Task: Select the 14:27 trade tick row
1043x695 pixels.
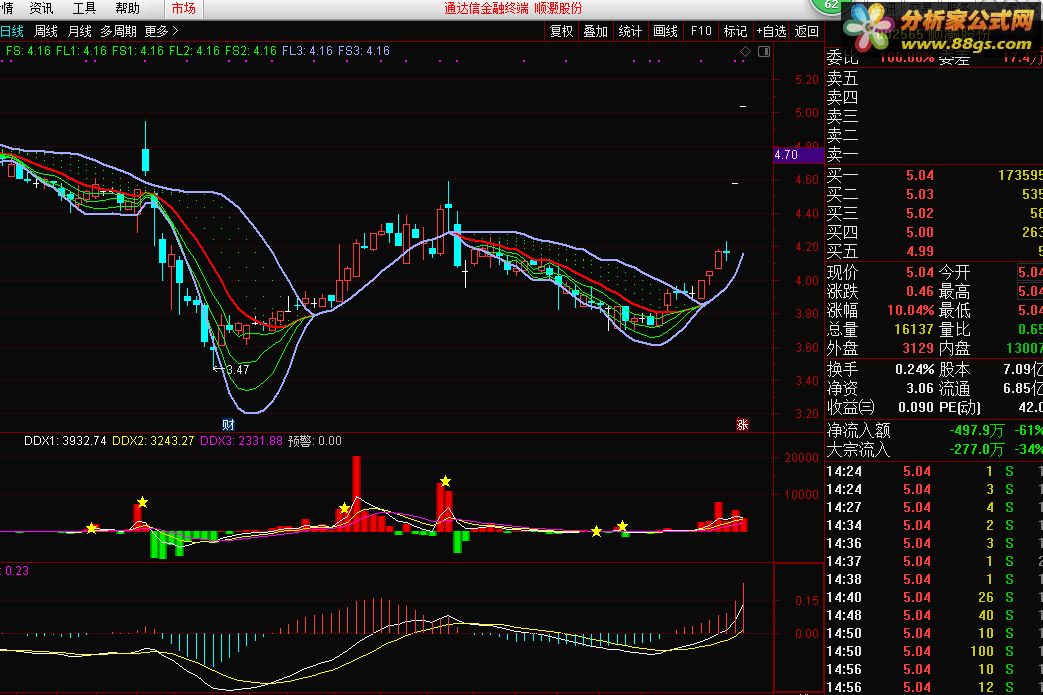Action: [934, 507]
